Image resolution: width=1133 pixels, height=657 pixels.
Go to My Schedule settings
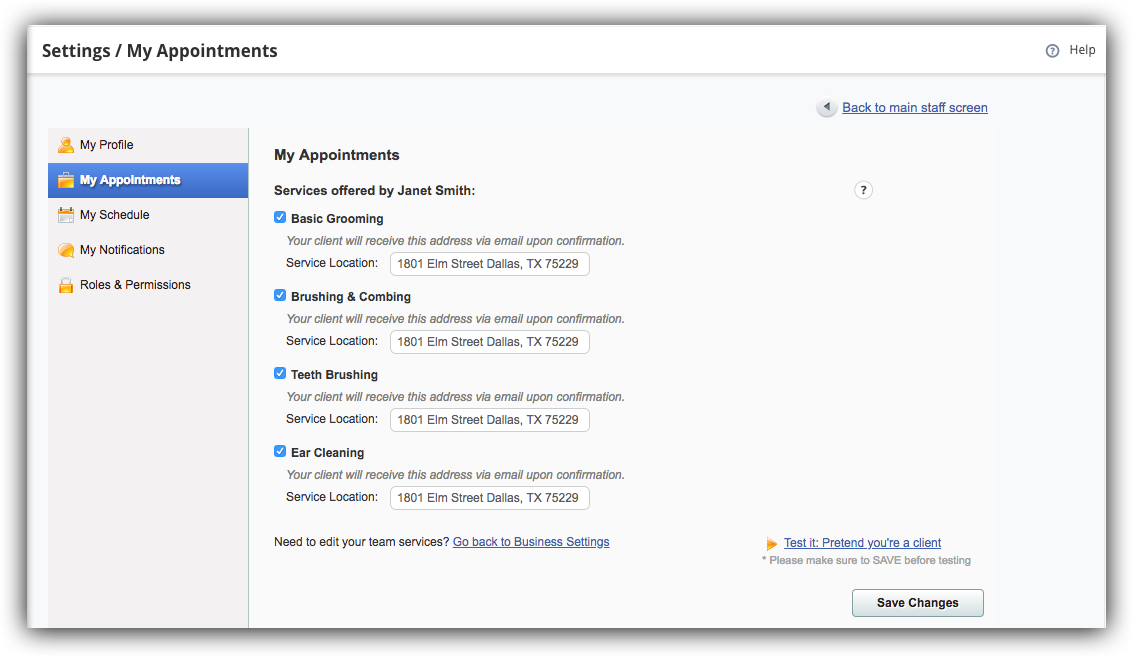pyautogui.click(x=148, y=215)
